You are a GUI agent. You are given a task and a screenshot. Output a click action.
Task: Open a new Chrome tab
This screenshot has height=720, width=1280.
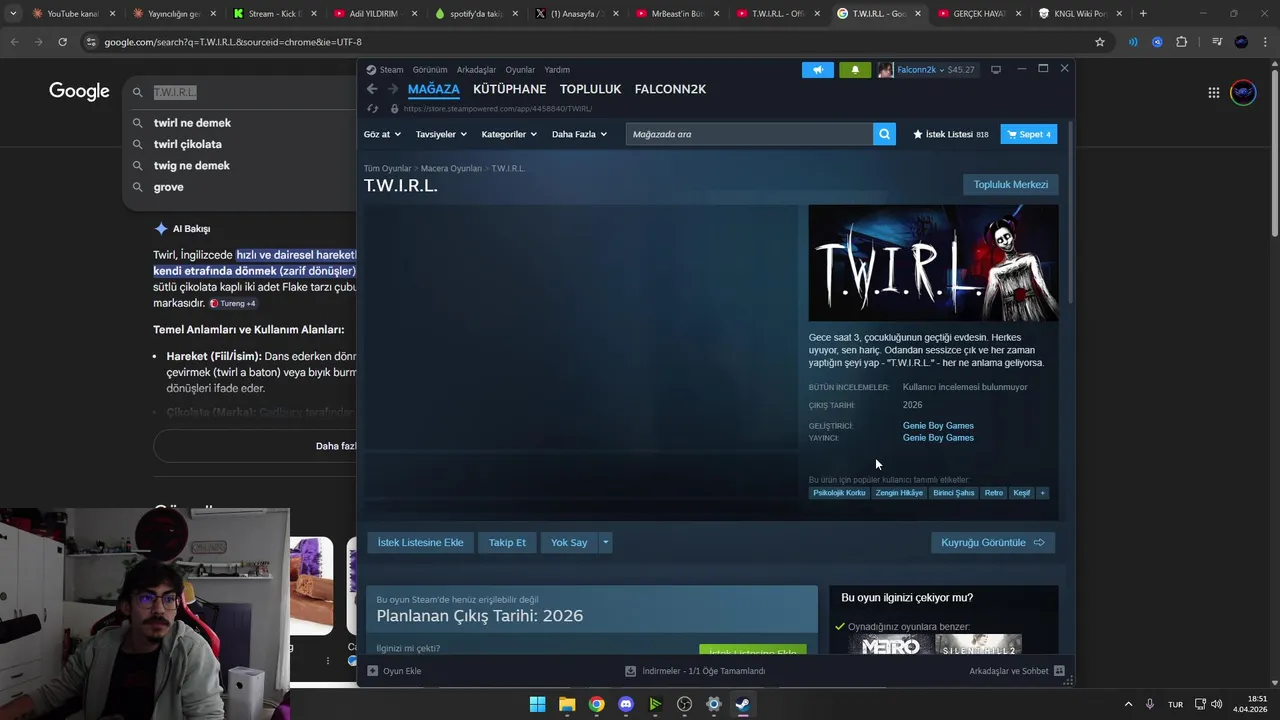[x=1143, y=14]
